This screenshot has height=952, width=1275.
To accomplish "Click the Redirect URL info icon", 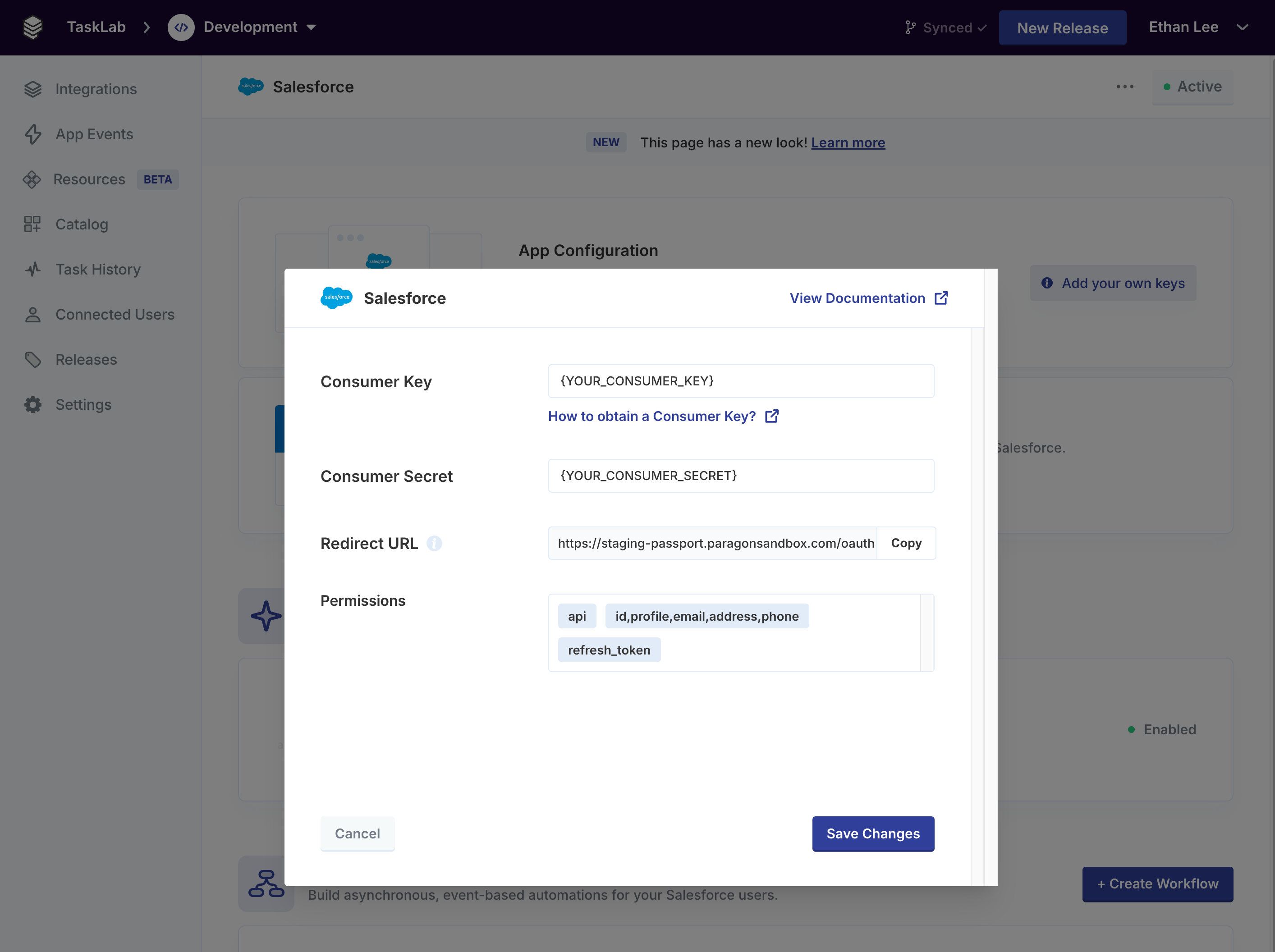I will [x=434, y=544].
